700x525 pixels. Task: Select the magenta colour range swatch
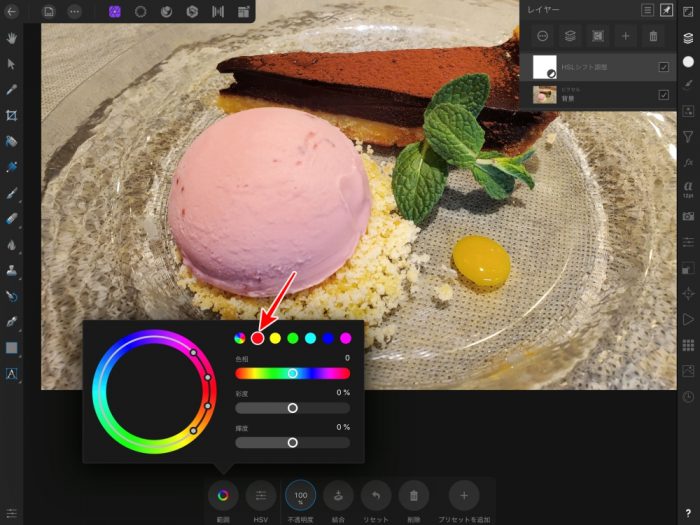(x=346, y=338)
